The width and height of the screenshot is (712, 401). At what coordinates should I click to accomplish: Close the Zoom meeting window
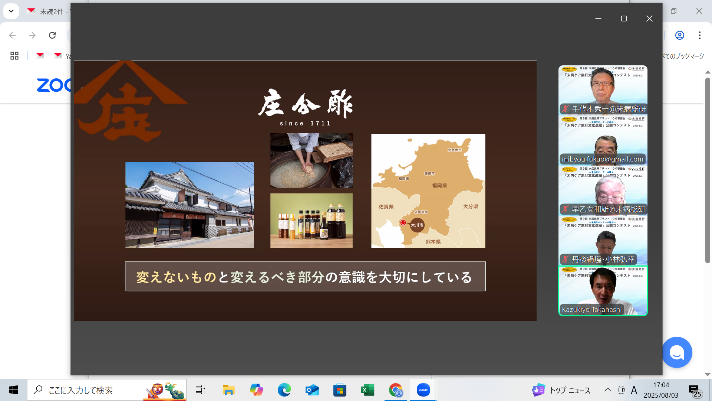coord(649,19)
